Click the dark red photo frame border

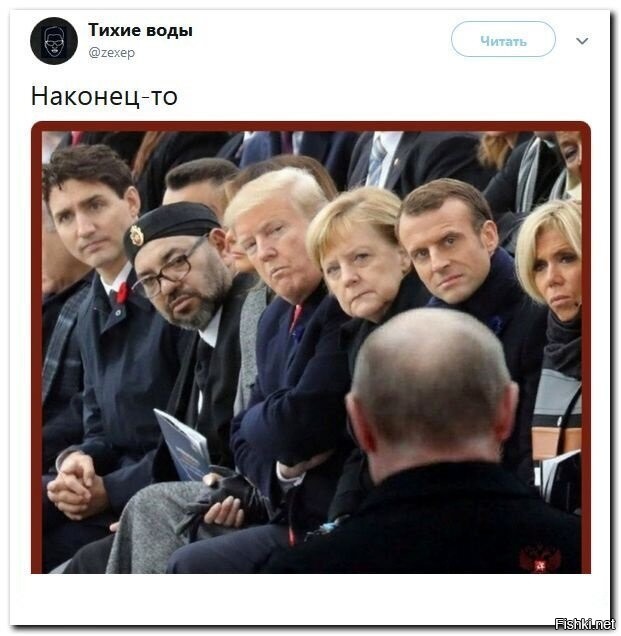tap(311, 126)
